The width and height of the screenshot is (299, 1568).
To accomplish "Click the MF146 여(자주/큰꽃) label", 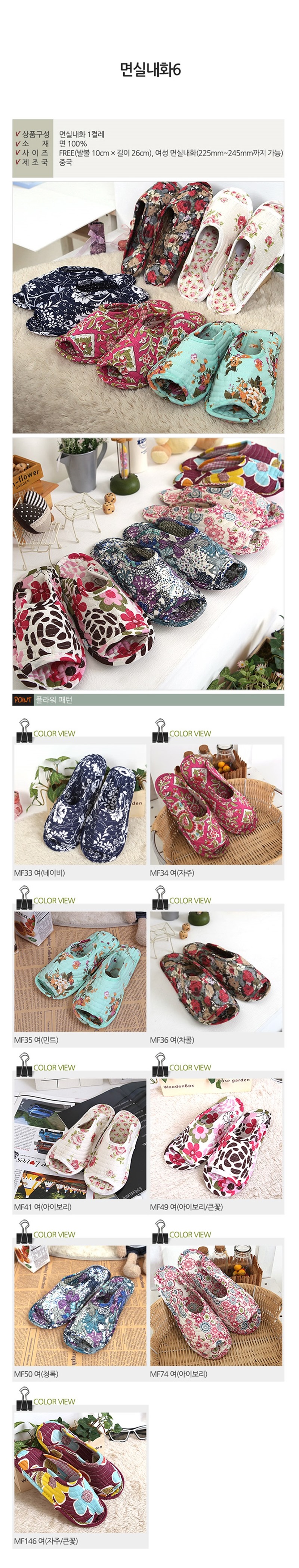I will (46, 1541).
